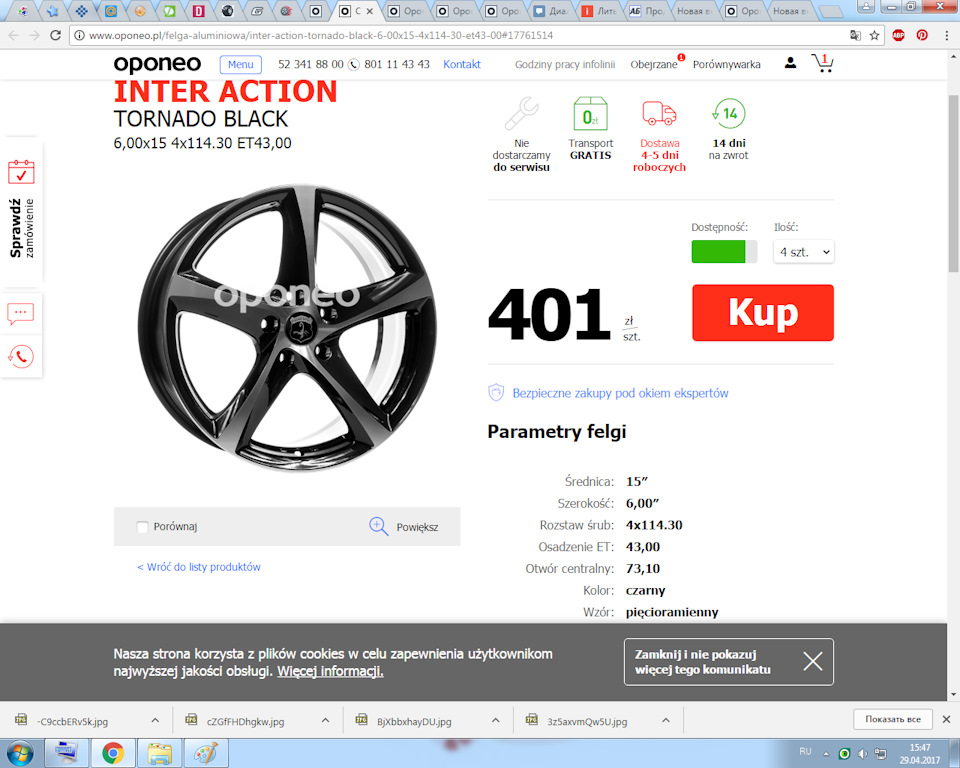The image size is (960, 768).
Task: Open the Sprawdź zamówienie calendar icon
Action: (x=21, y=172)
